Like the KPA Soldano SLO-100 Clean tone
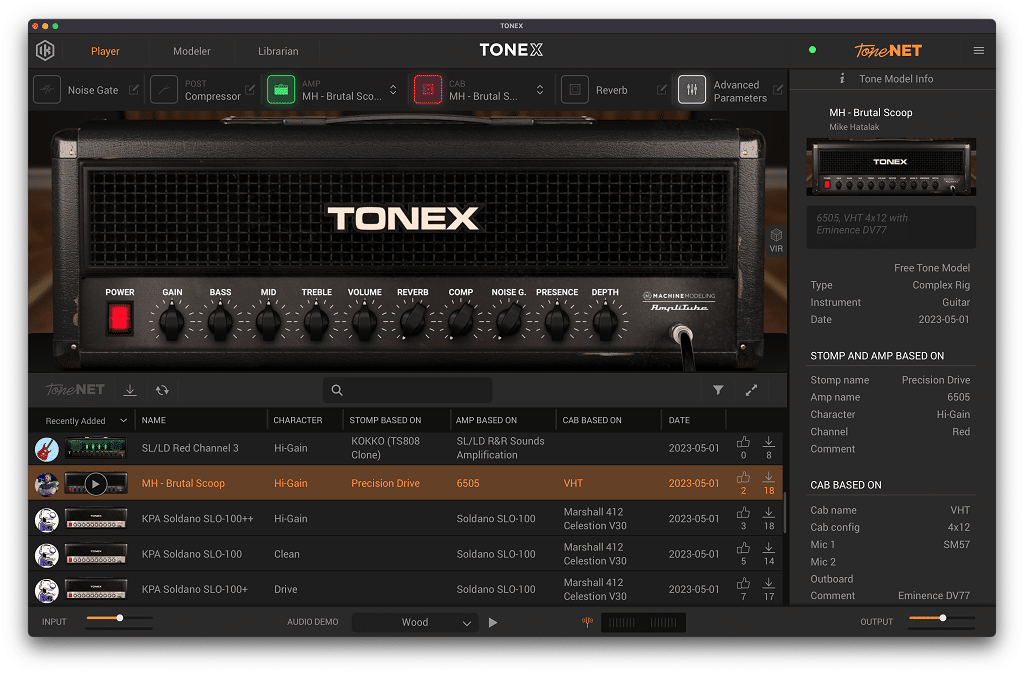 (x=743, y=548)
